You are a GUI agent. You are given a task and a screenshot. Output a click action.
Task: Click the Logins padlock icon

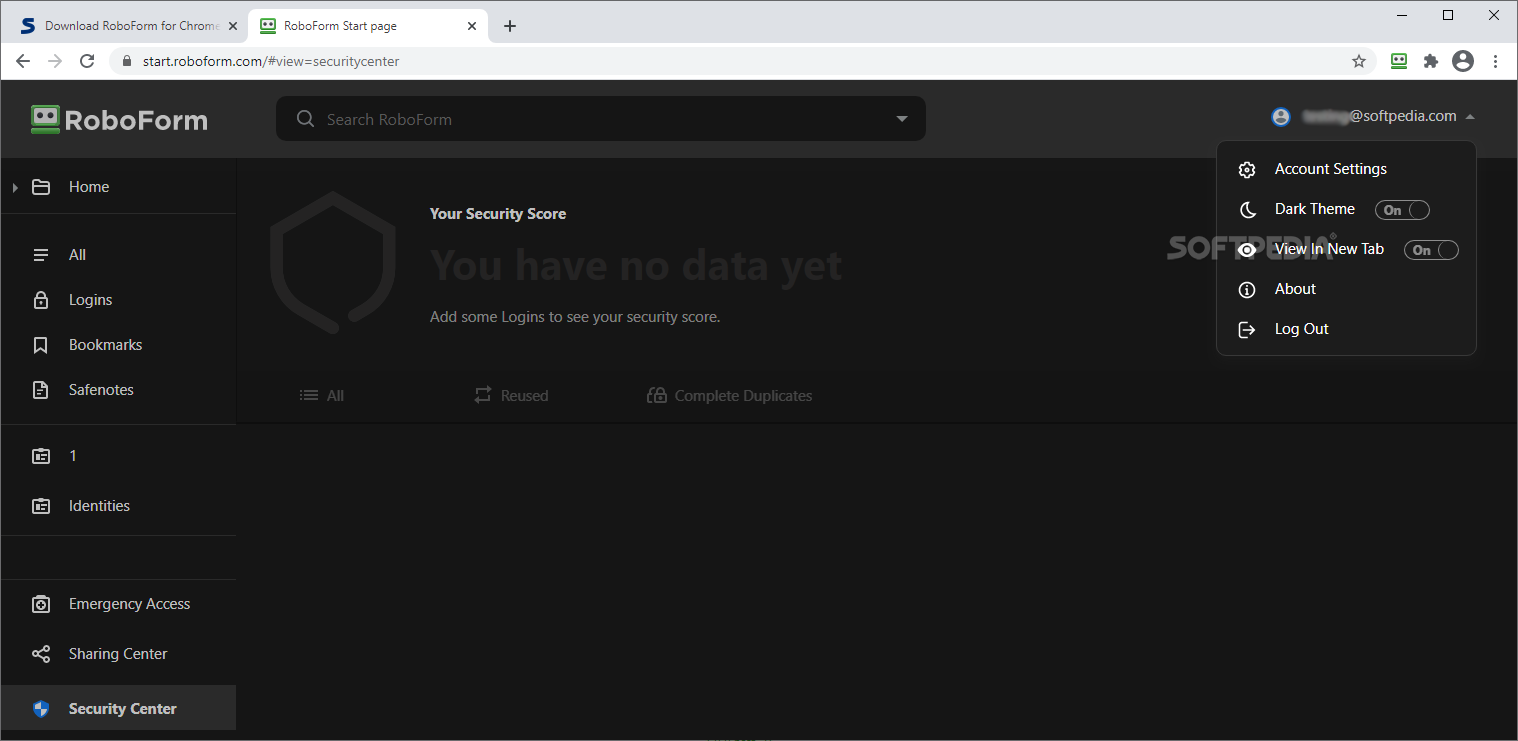pos(41,300)
